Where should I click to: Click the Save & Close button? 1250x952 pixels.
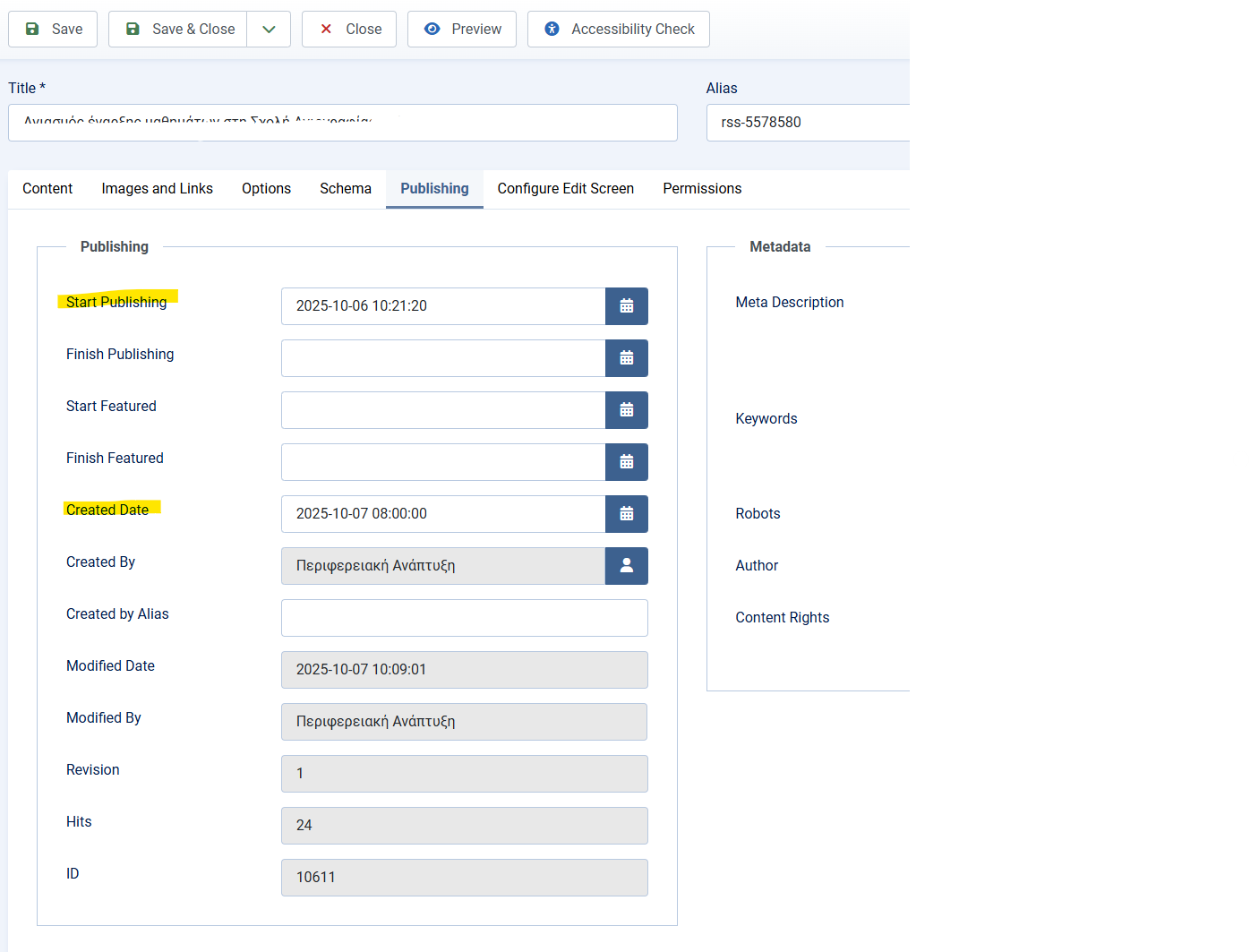[x=178, y=30]
